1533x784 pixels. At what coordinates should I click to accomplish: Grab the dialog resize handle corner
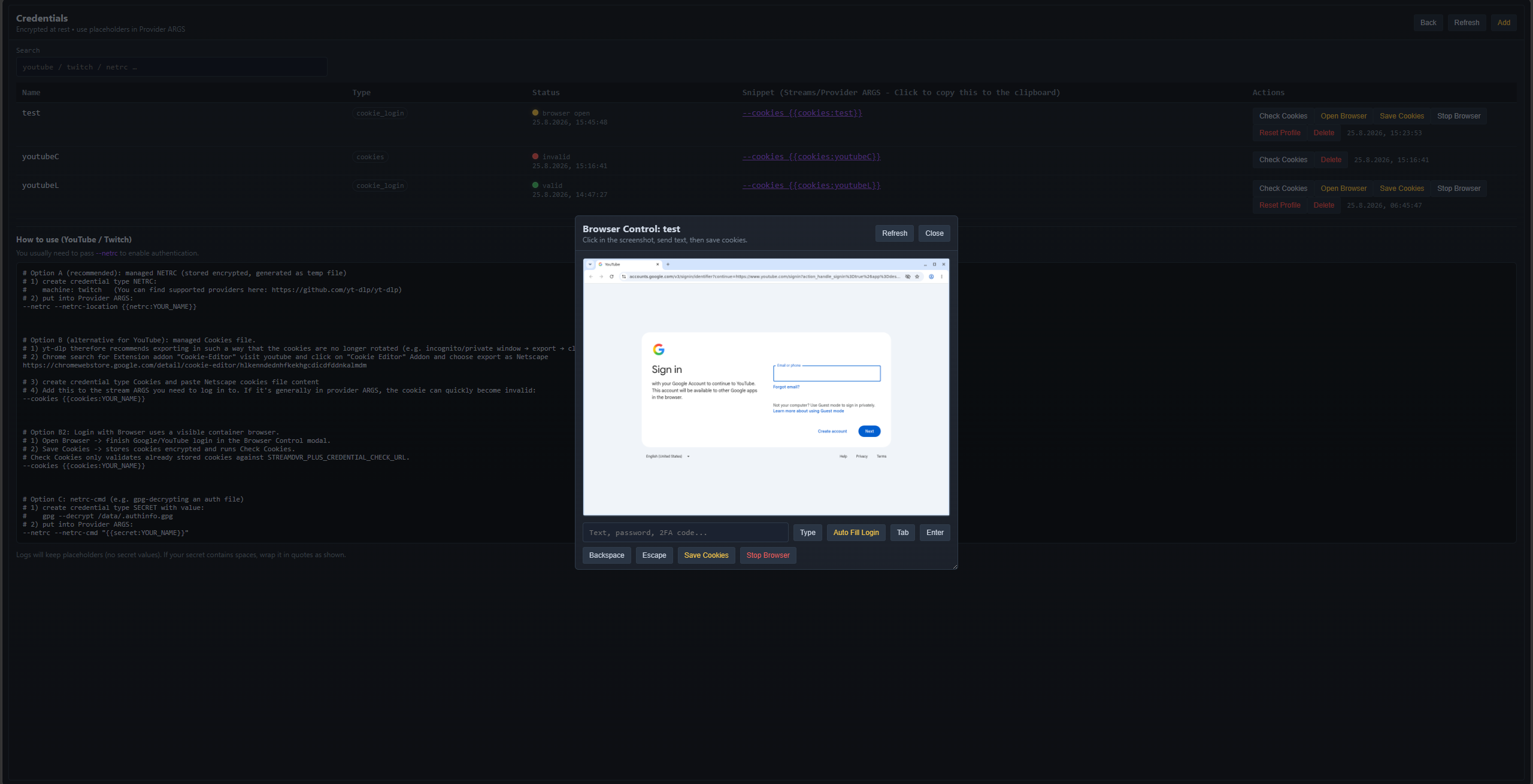coord(955,566)
